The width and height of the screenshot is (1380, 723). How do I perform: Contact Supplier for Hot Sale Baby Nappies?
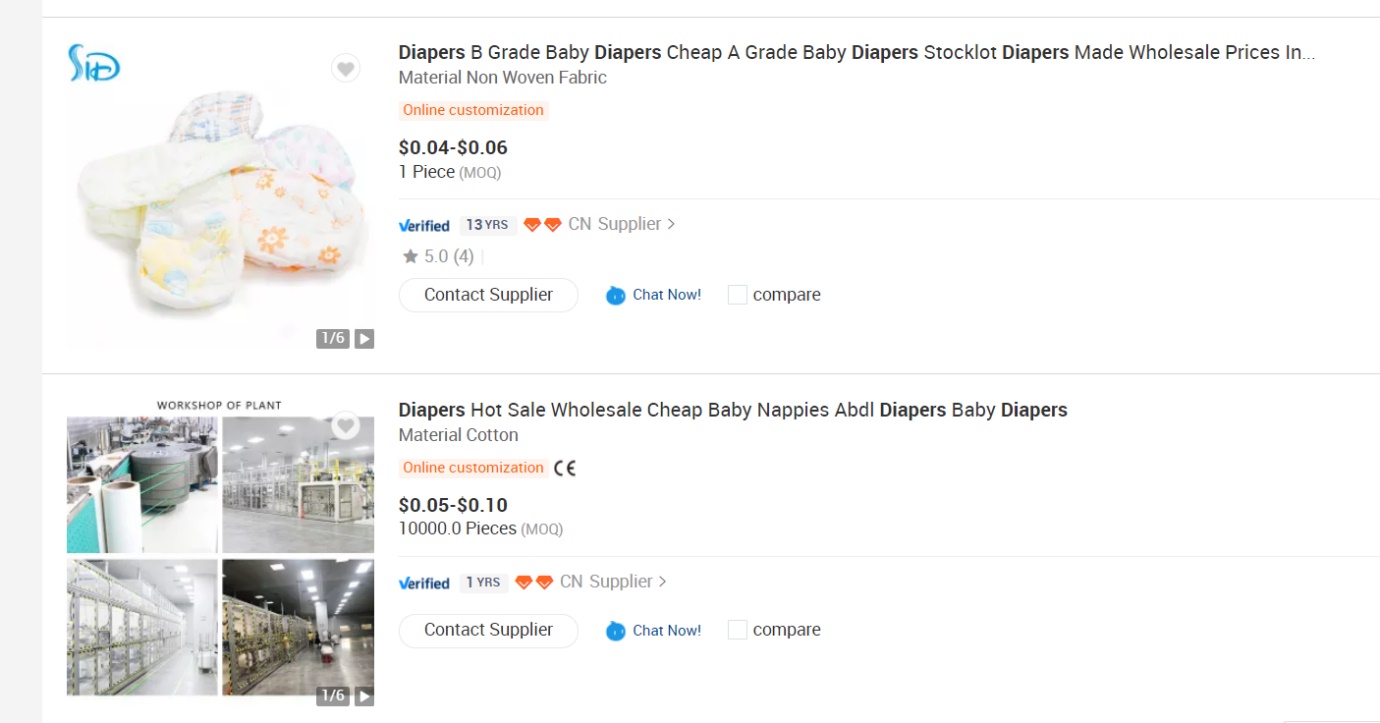pyautogui.click(x=488, y=630)
